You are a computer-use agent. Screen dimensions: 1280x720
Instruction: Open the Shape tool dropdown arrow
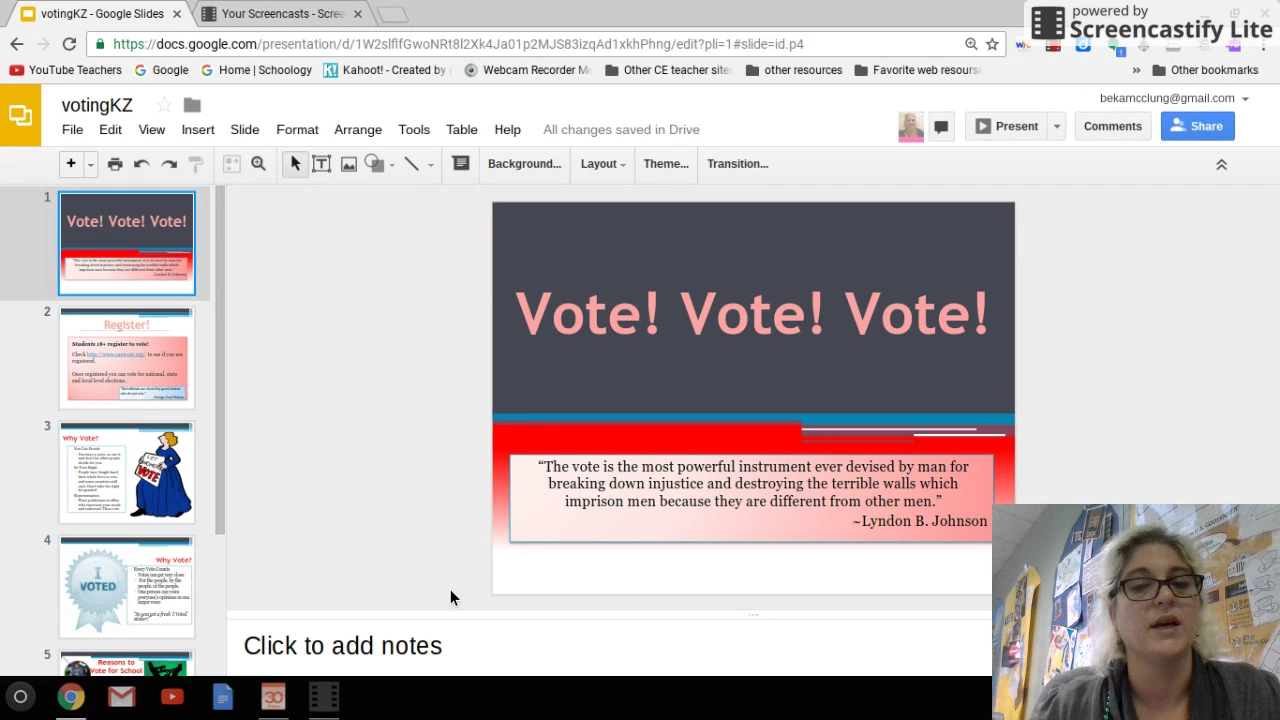[392, 165]
